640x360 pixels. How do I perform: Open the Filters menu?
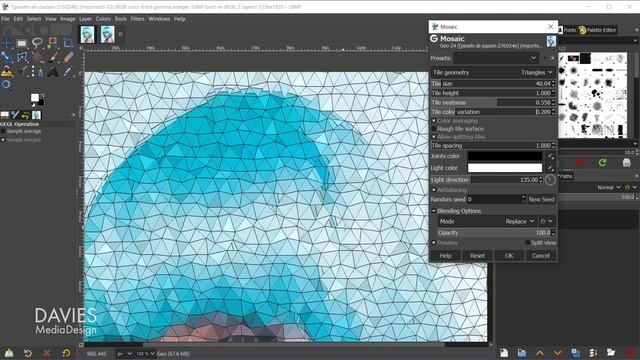pos(138,19)
